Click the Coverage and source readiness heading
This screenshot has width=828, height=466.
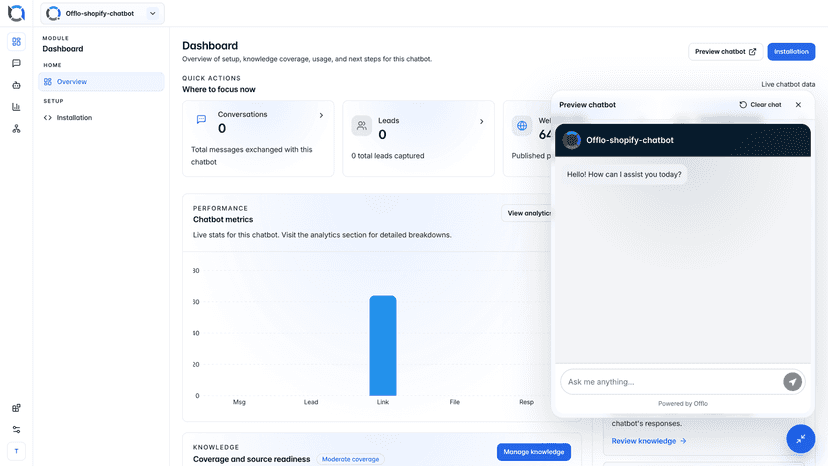[x=251, y=459]
